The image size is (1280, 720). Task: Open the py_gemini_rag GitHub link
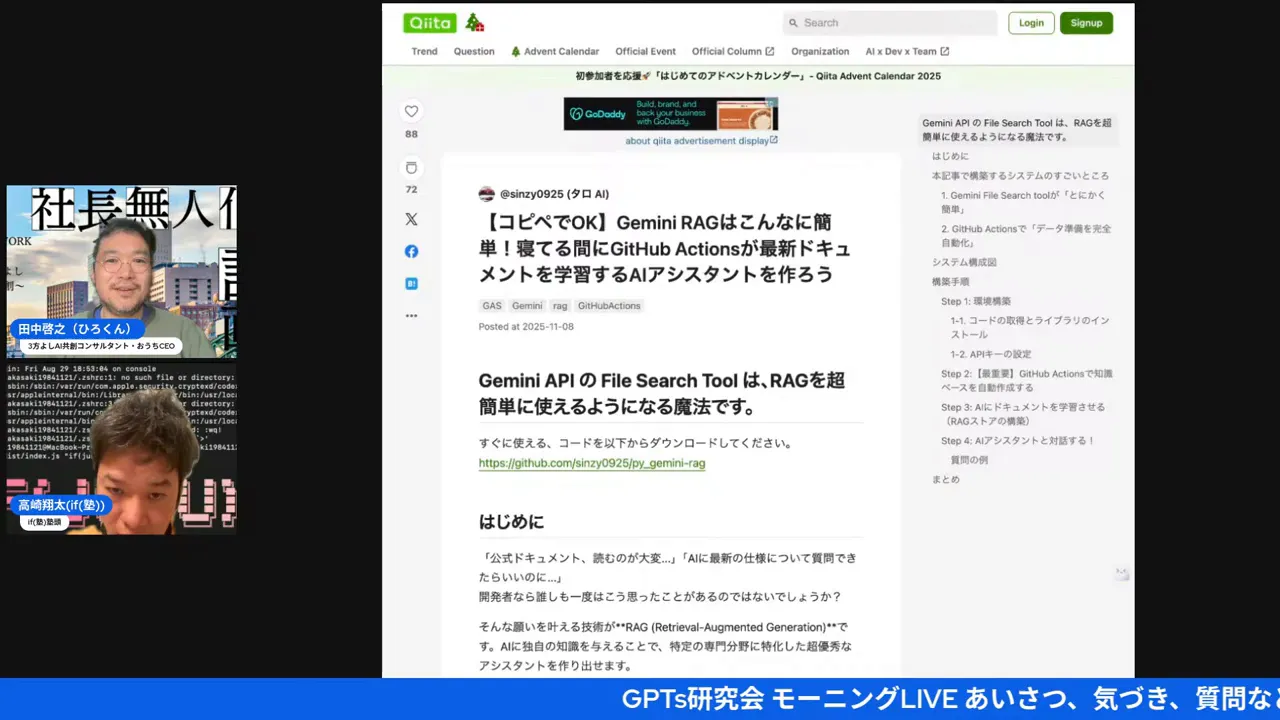pyautogui.click(x=591, y=463)
